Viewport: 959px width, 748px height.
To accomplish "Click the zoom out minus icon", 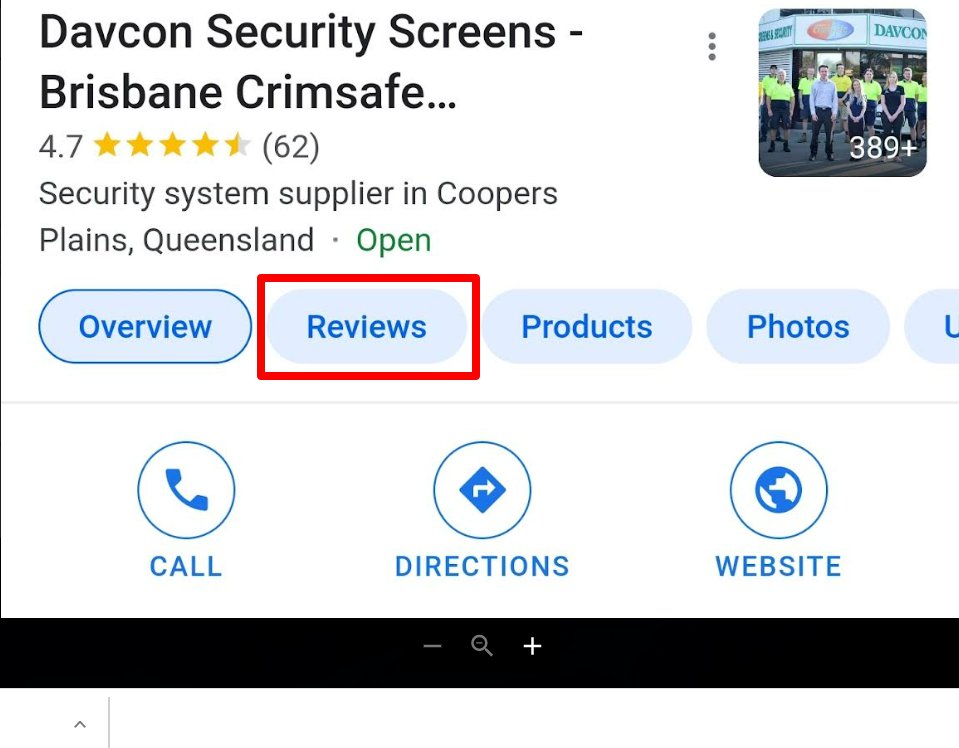I will click(432, 646).
